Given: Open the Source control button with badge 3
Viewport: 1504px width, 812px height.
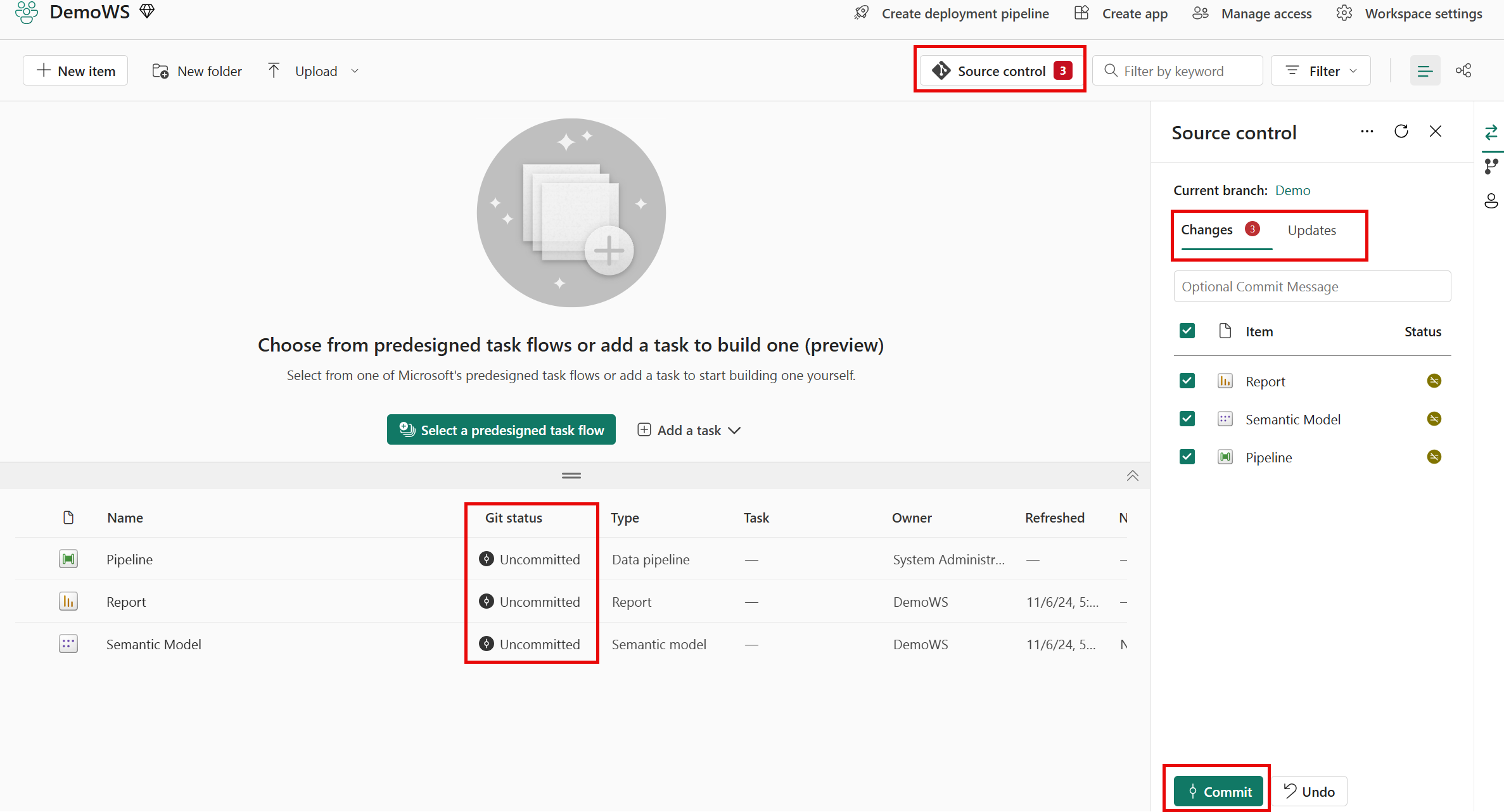Looking at the screenshot, I should [1000, 70].
